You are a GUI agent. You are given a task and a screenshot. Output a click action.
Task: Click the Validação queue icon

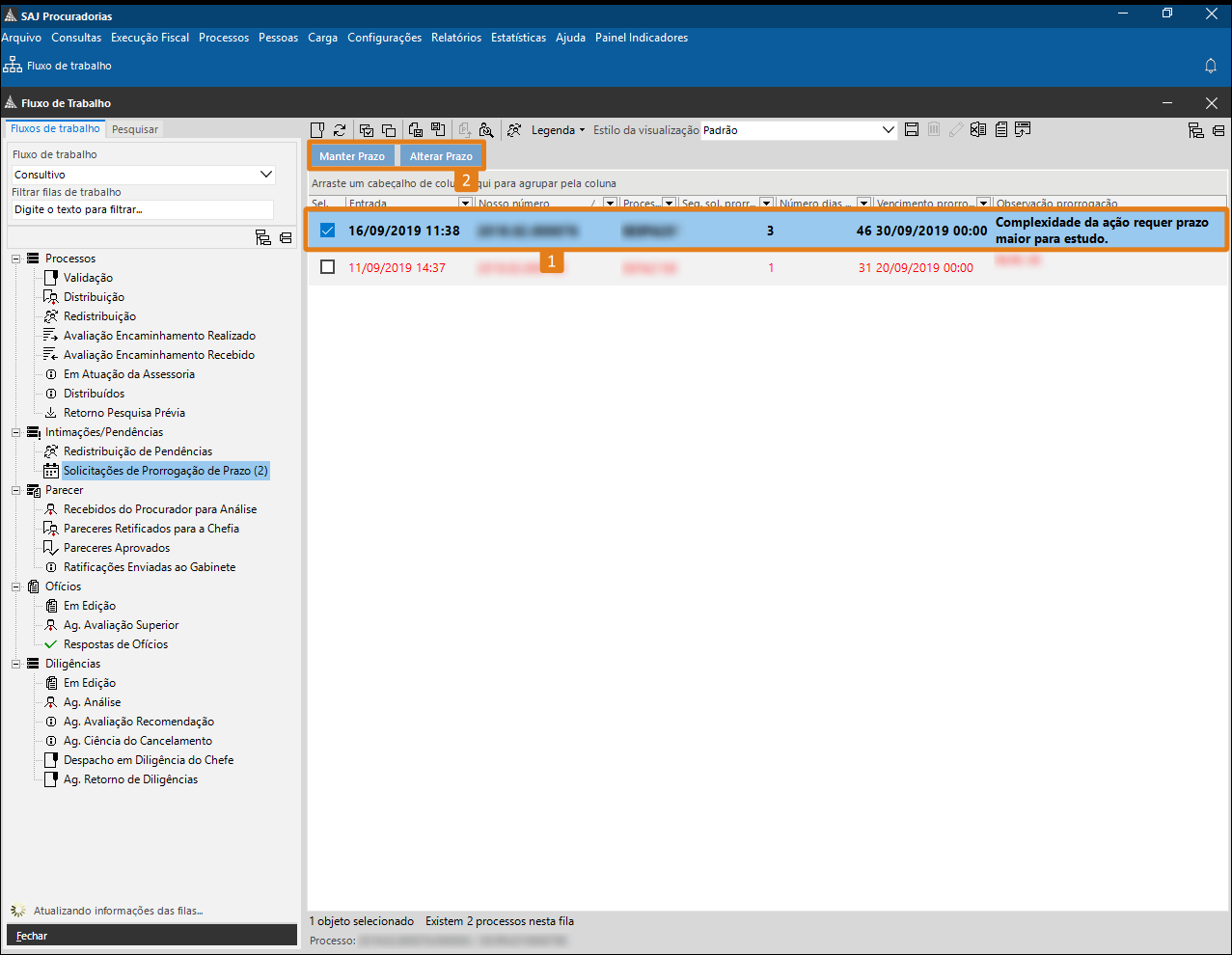click(x=51, y=278)
